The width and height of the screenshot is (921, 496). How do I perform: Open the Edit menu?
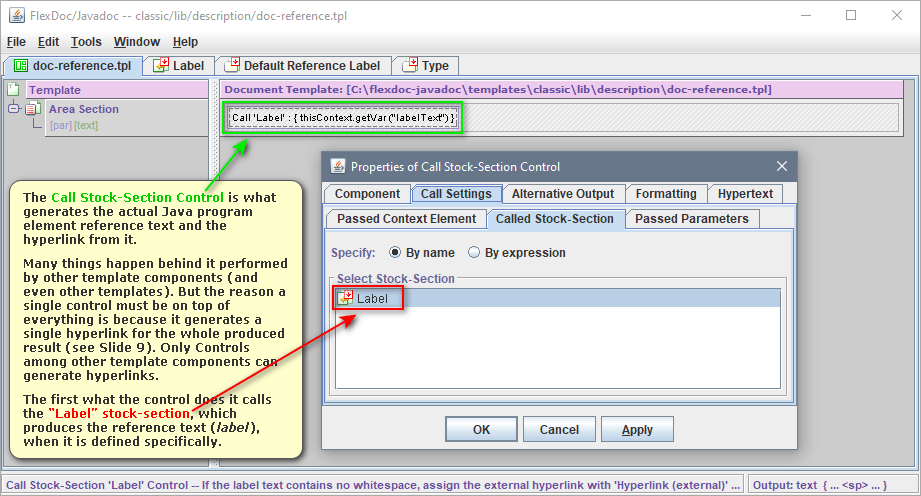coord(48,42)
